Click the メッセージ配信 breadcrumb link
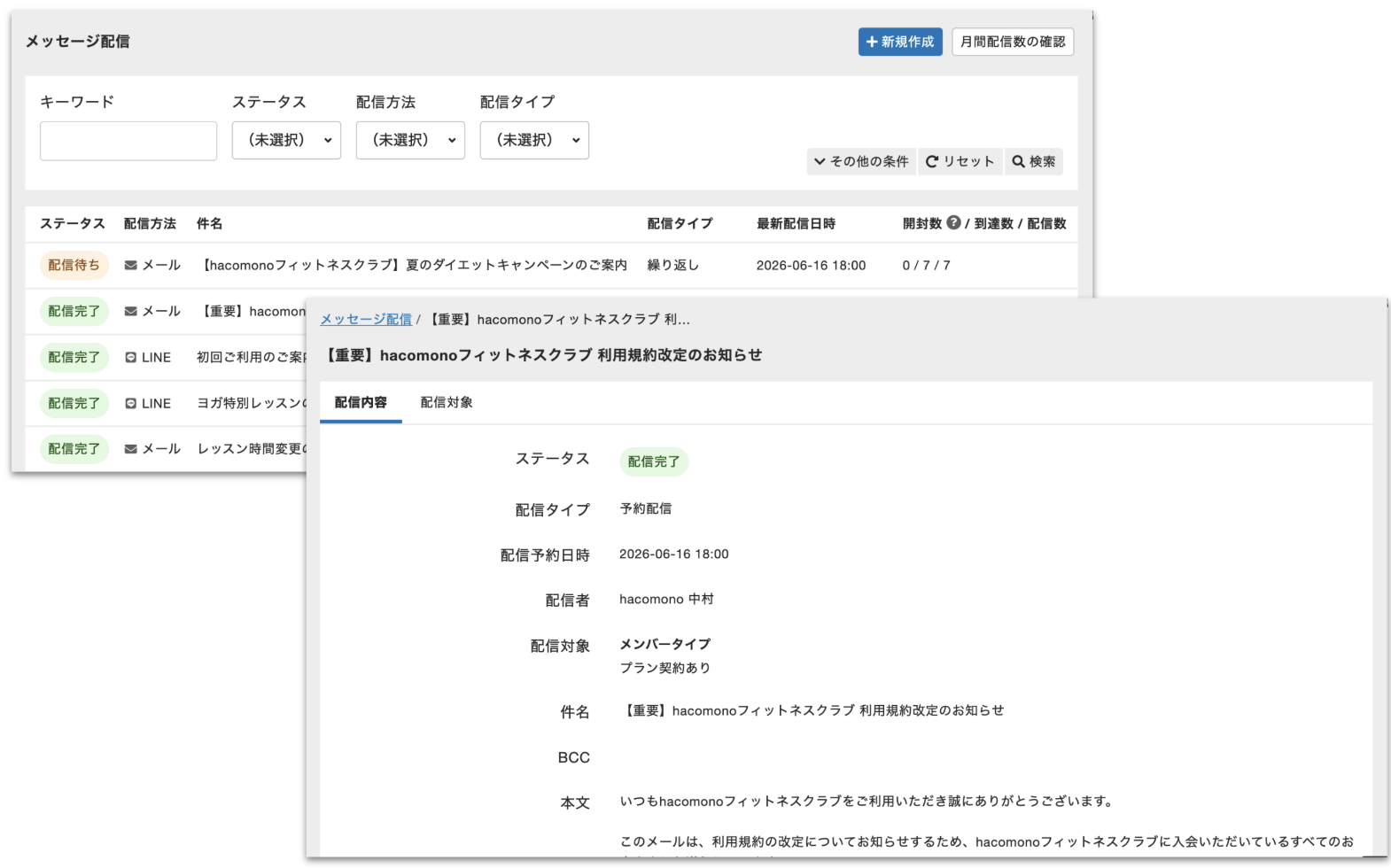1391x868 pixels. [x=366, y=319]
